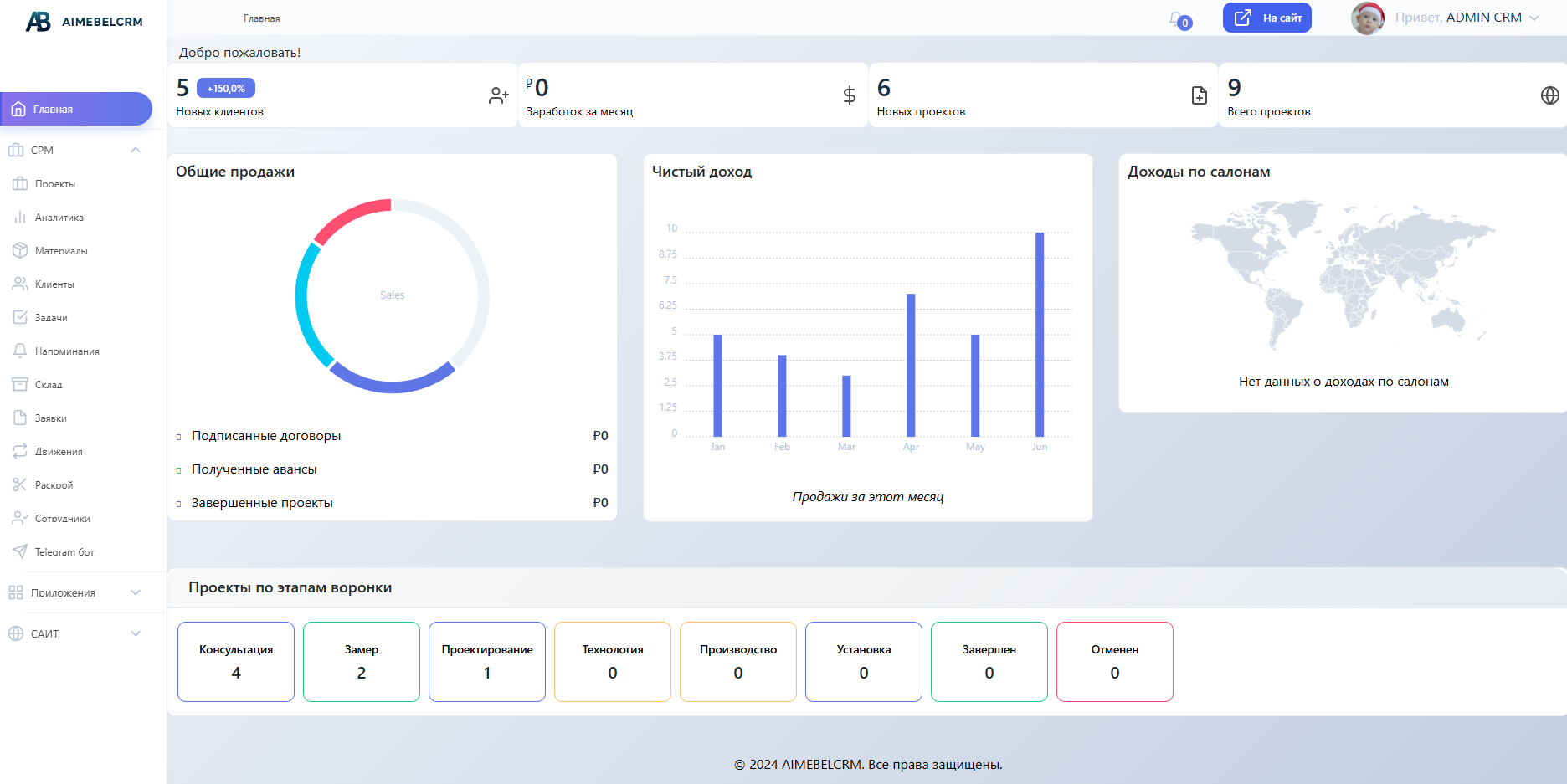The width and height of the screenshot is (1567, 784).
Task: Open Напоминания reminders section
Action: [x=67, y=351]
